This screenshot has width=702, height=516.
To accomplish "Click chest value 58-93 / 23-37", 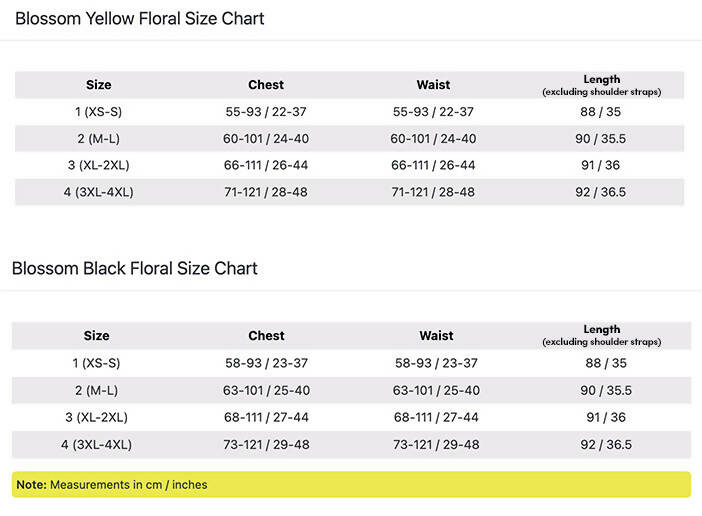I will click(x=266, y=363).
